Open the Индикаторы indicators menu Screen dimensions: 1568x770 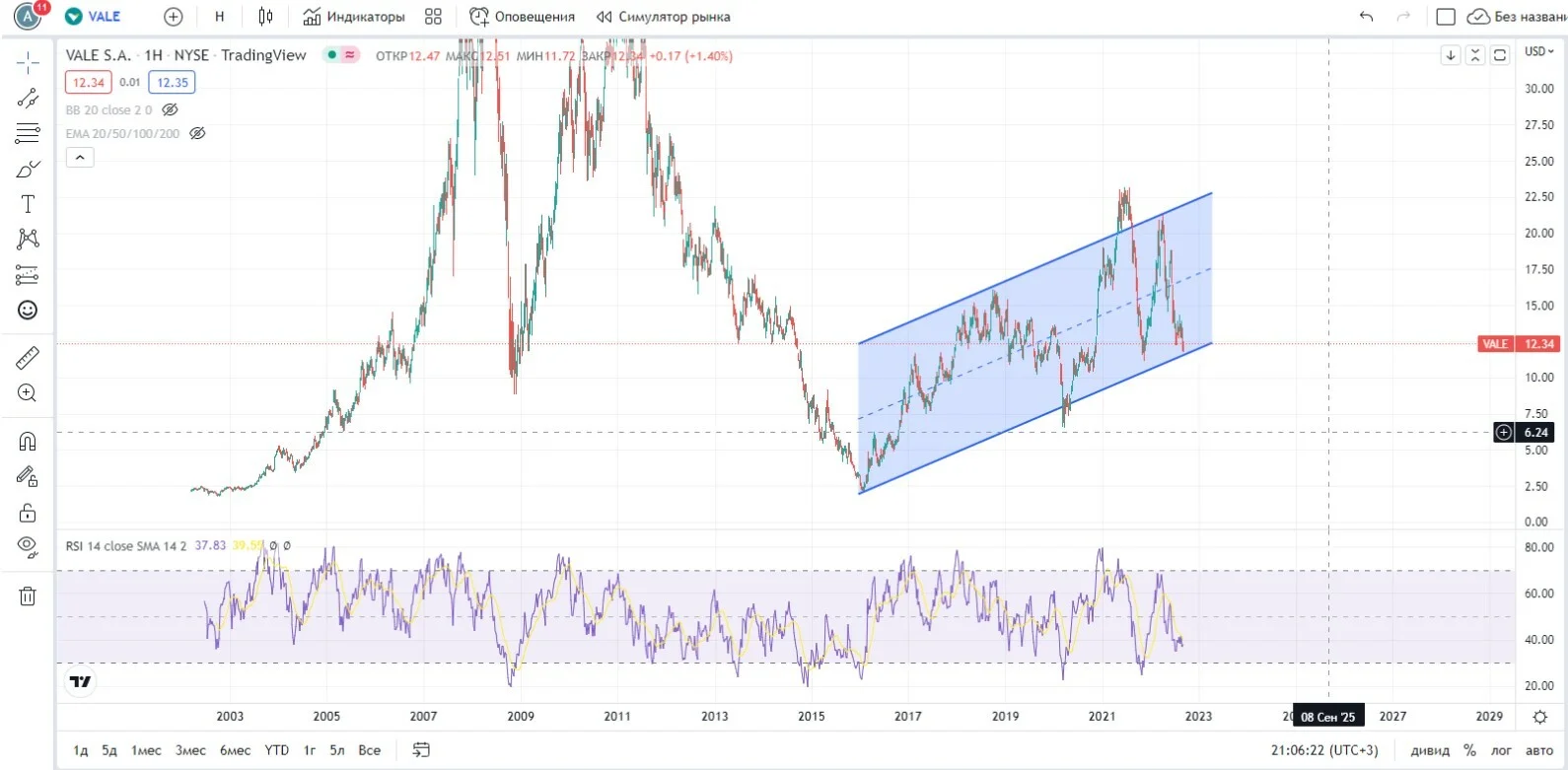click(x=354, y=17)
